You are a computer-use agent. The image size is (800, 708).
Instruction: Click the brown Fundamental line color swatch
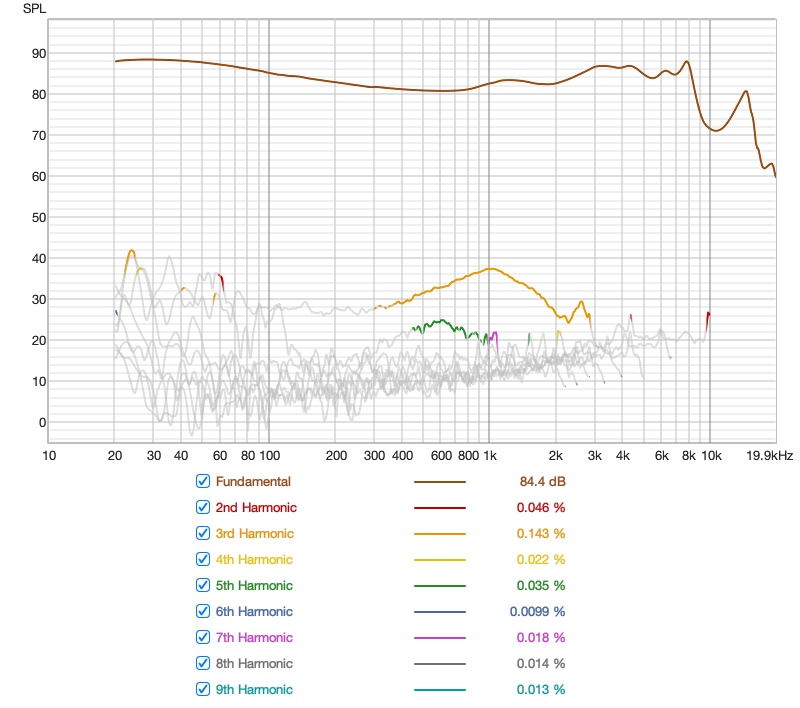440,482
